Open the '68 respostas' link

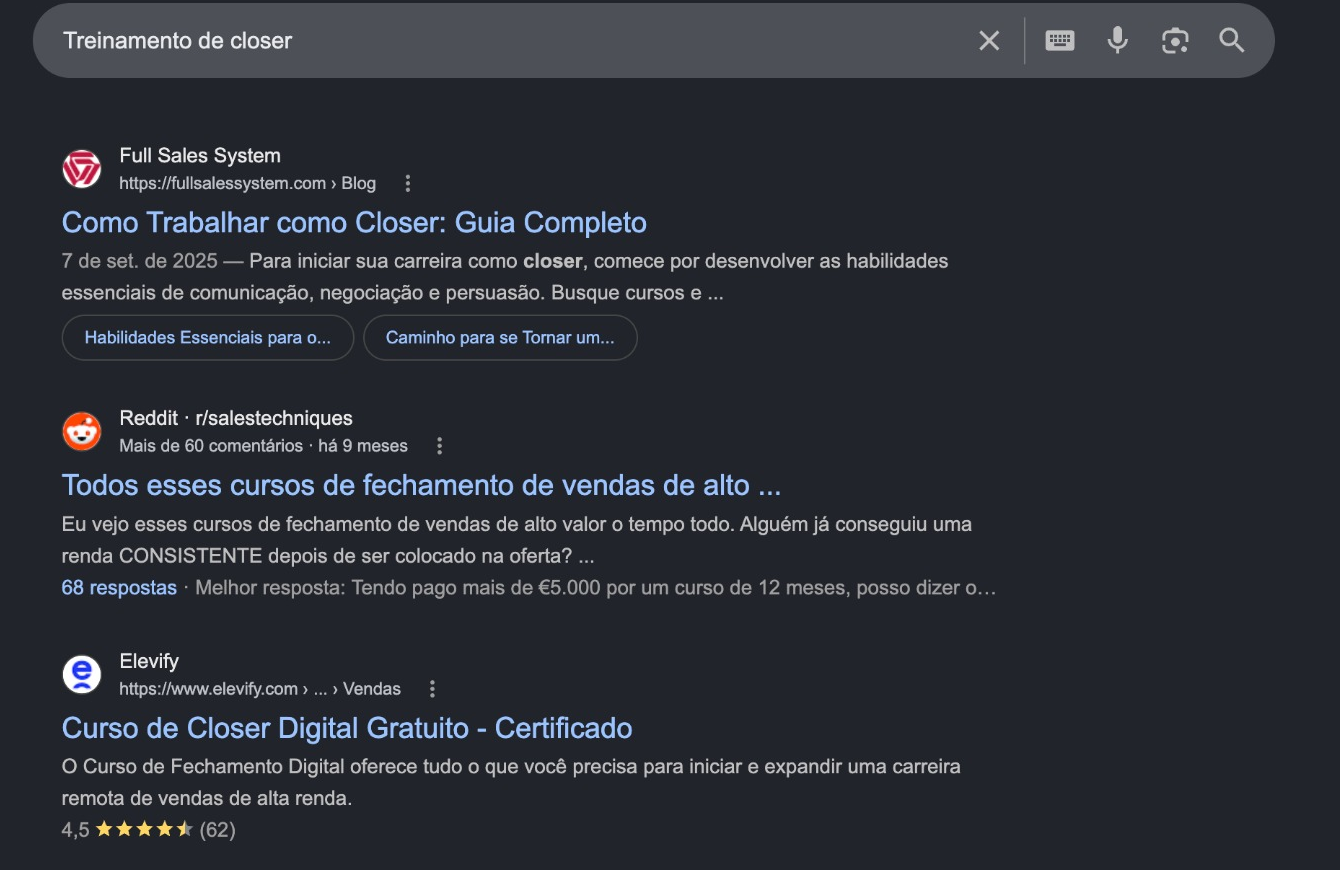pyautogui.click(x=119, y=588)
